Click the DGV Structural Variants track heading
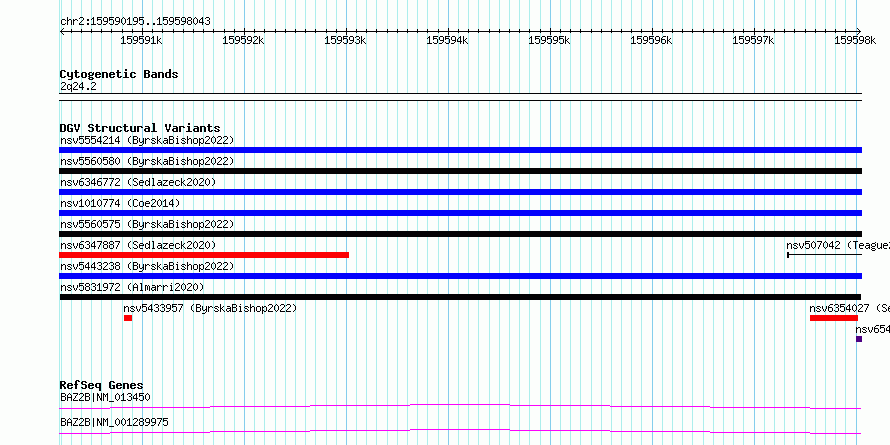 [140, 128]
